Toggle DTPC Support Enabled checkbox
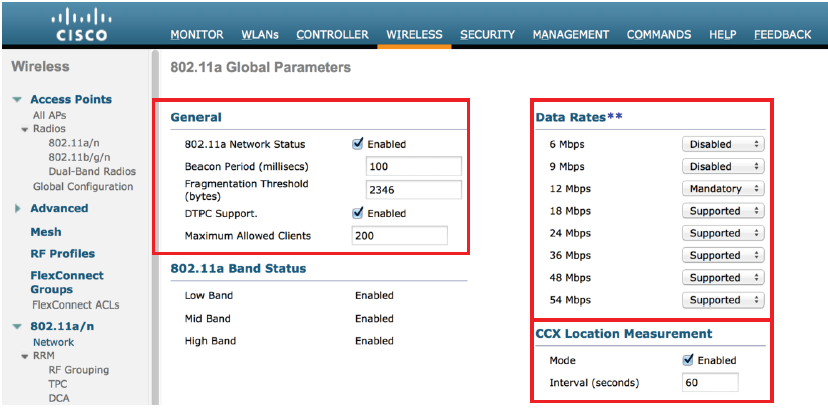 coord(359,212)
